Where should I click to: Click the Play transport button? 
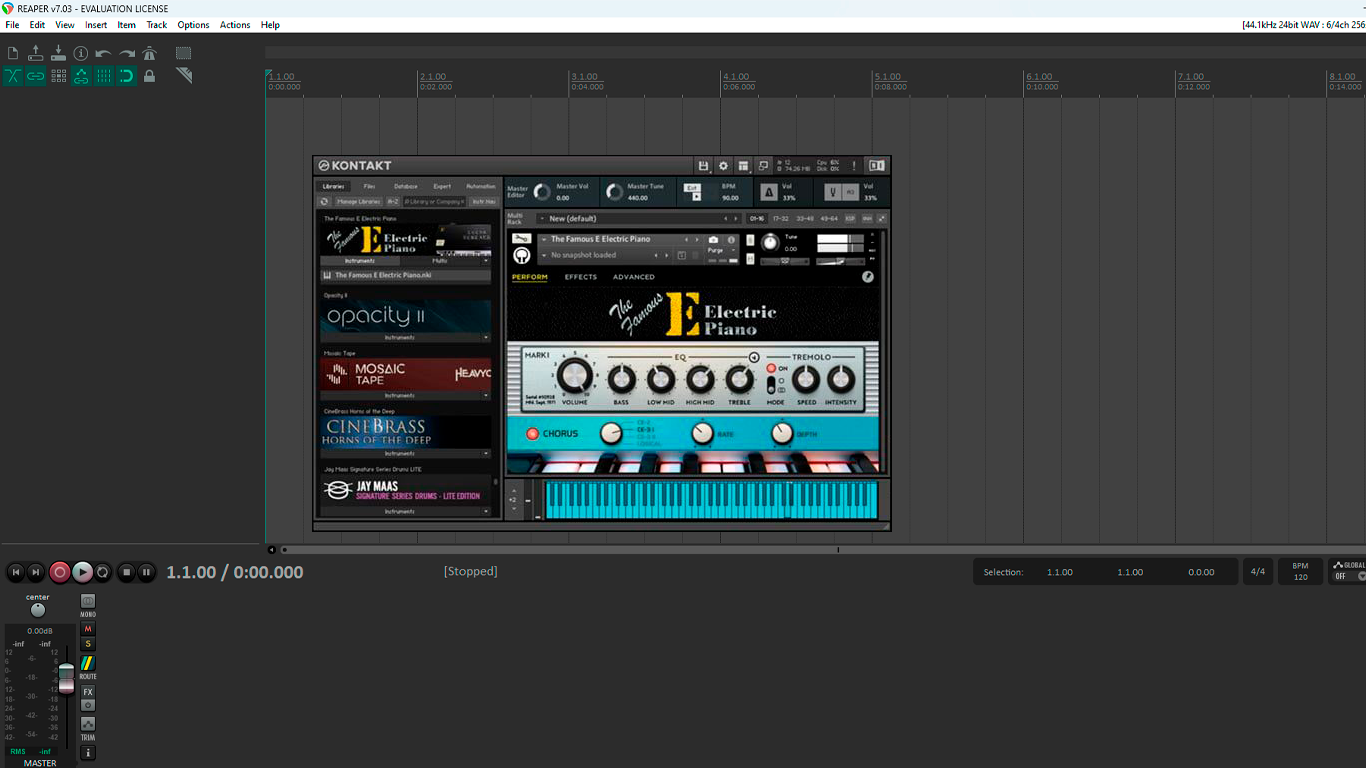point(82,572)
